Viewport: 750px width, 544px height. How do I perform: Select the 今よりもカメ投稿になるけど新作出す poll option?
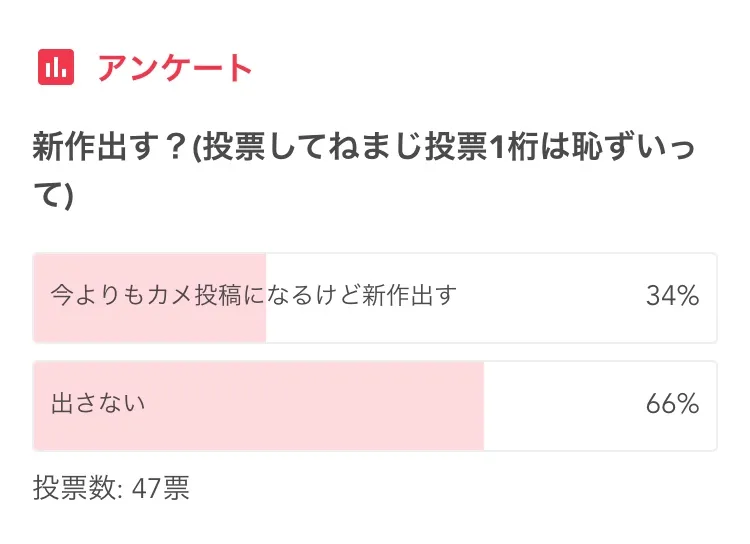point(254,296)
